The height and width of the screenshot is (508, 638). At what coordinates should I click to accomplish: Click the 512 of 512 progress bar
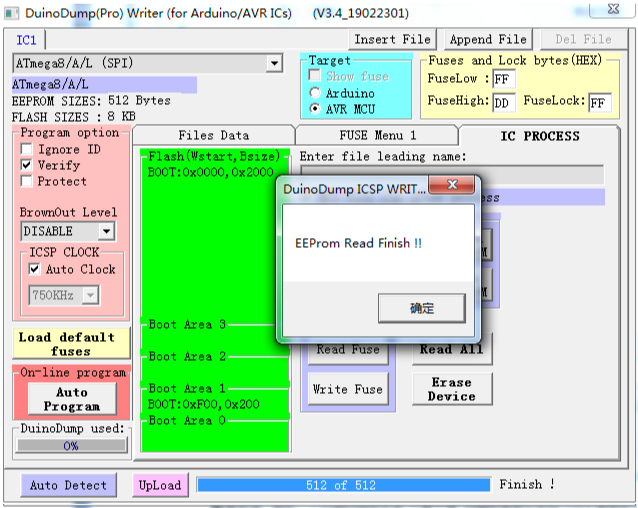344,485
